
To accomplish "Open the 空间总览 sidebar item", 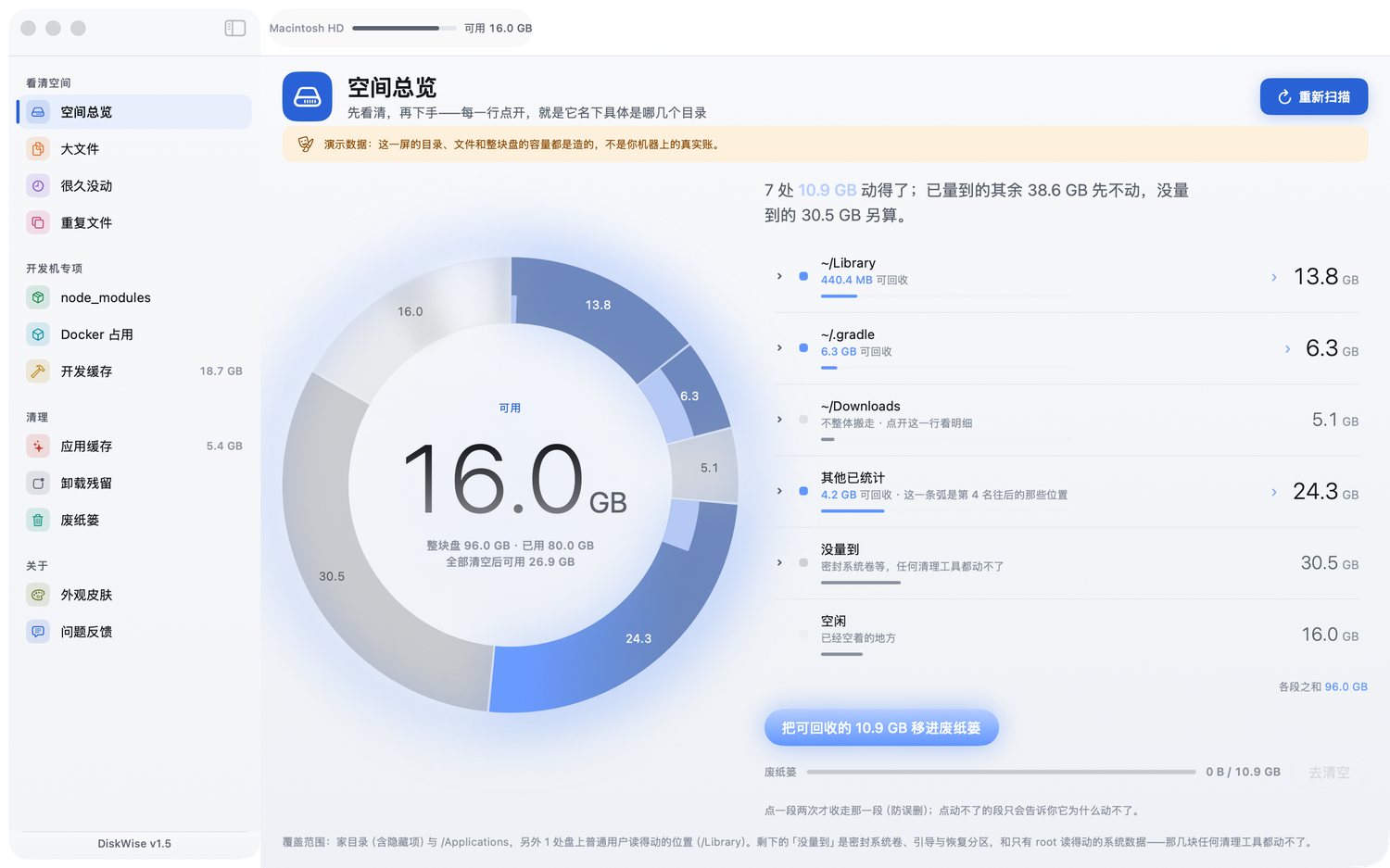I will 134,112.
